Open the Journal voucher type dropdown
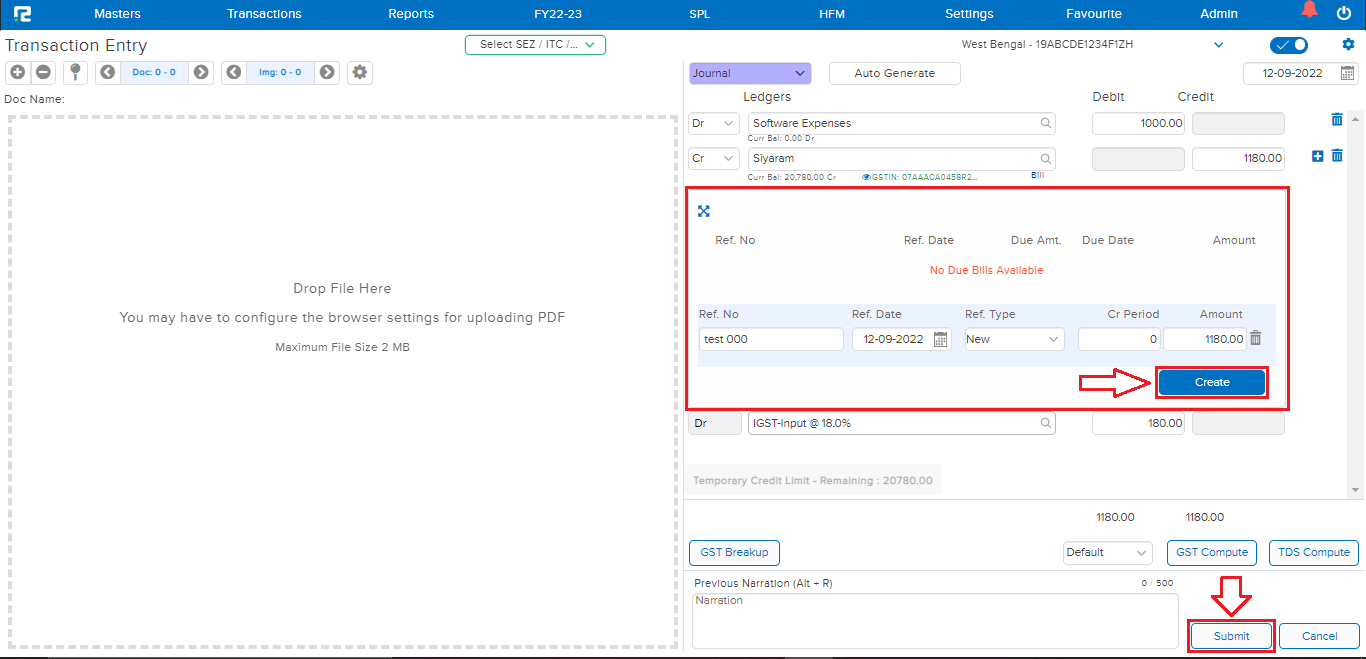Viewport: 1366px width, 659px height. coord(749,73)
